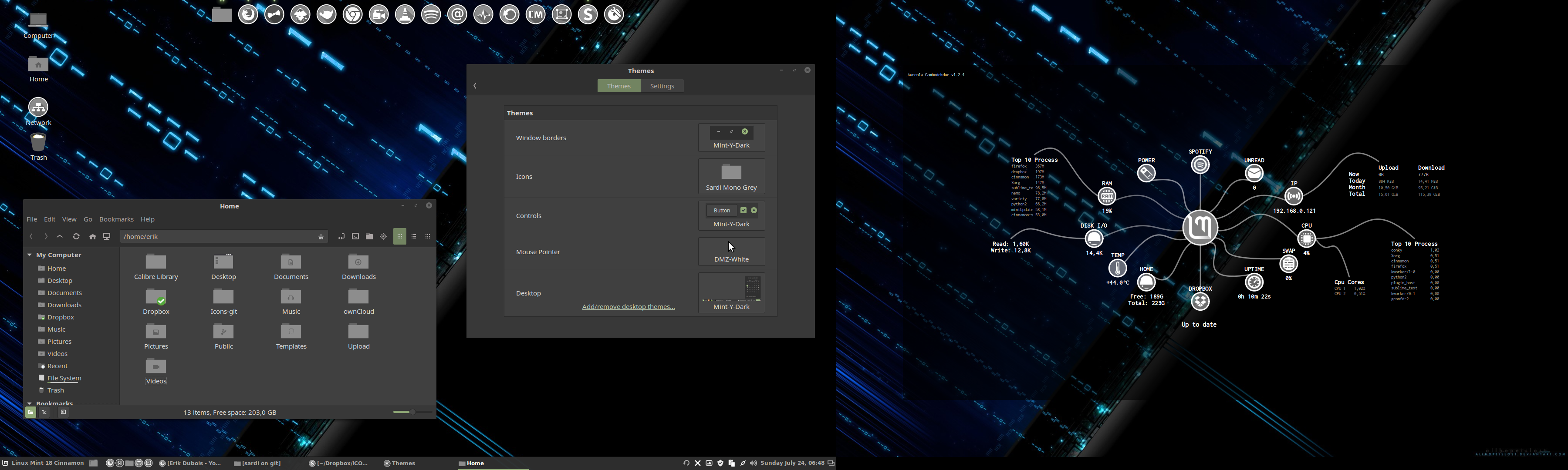Click the Mouse Pointer DMZ-White button
The width and height of the screenshot is (1568, 470).
[731, 252]
